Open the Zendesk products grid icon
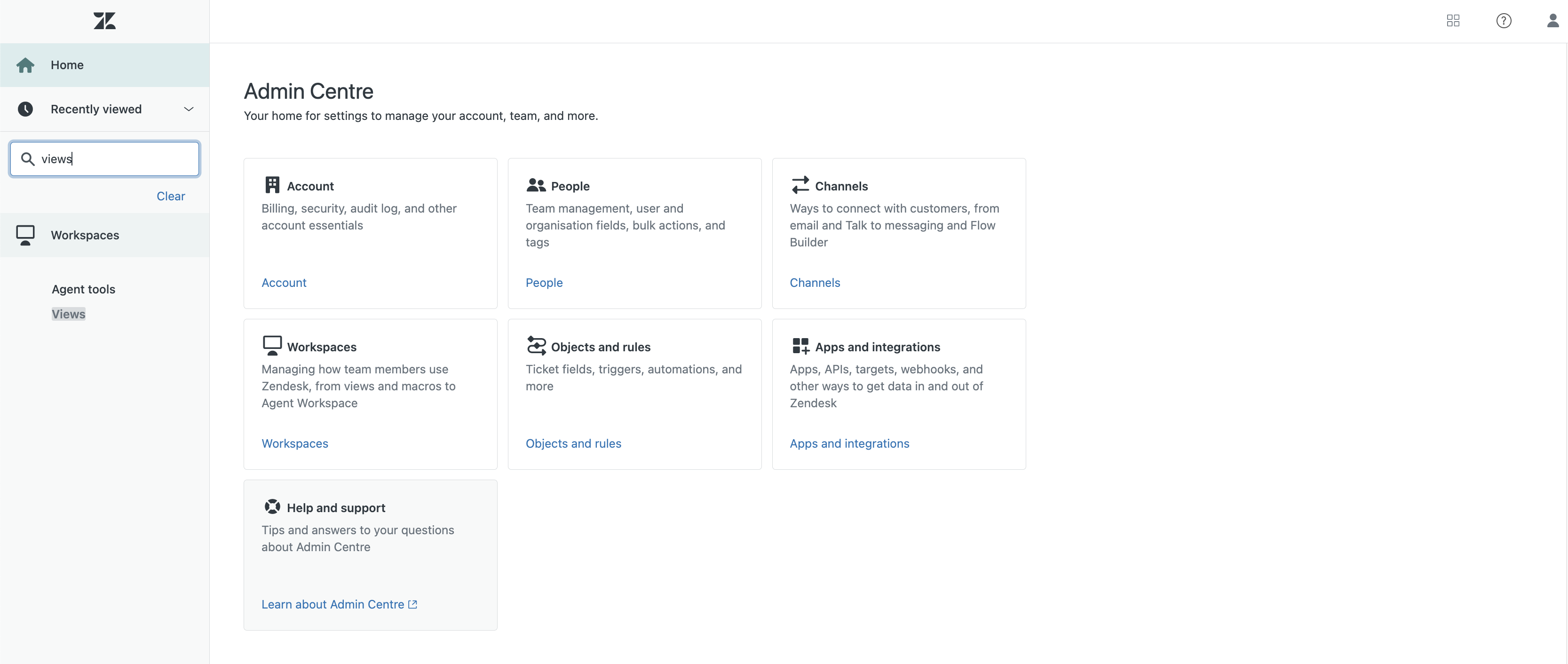Screen dimensions: 1568x664 click(x=1454, y=20)
